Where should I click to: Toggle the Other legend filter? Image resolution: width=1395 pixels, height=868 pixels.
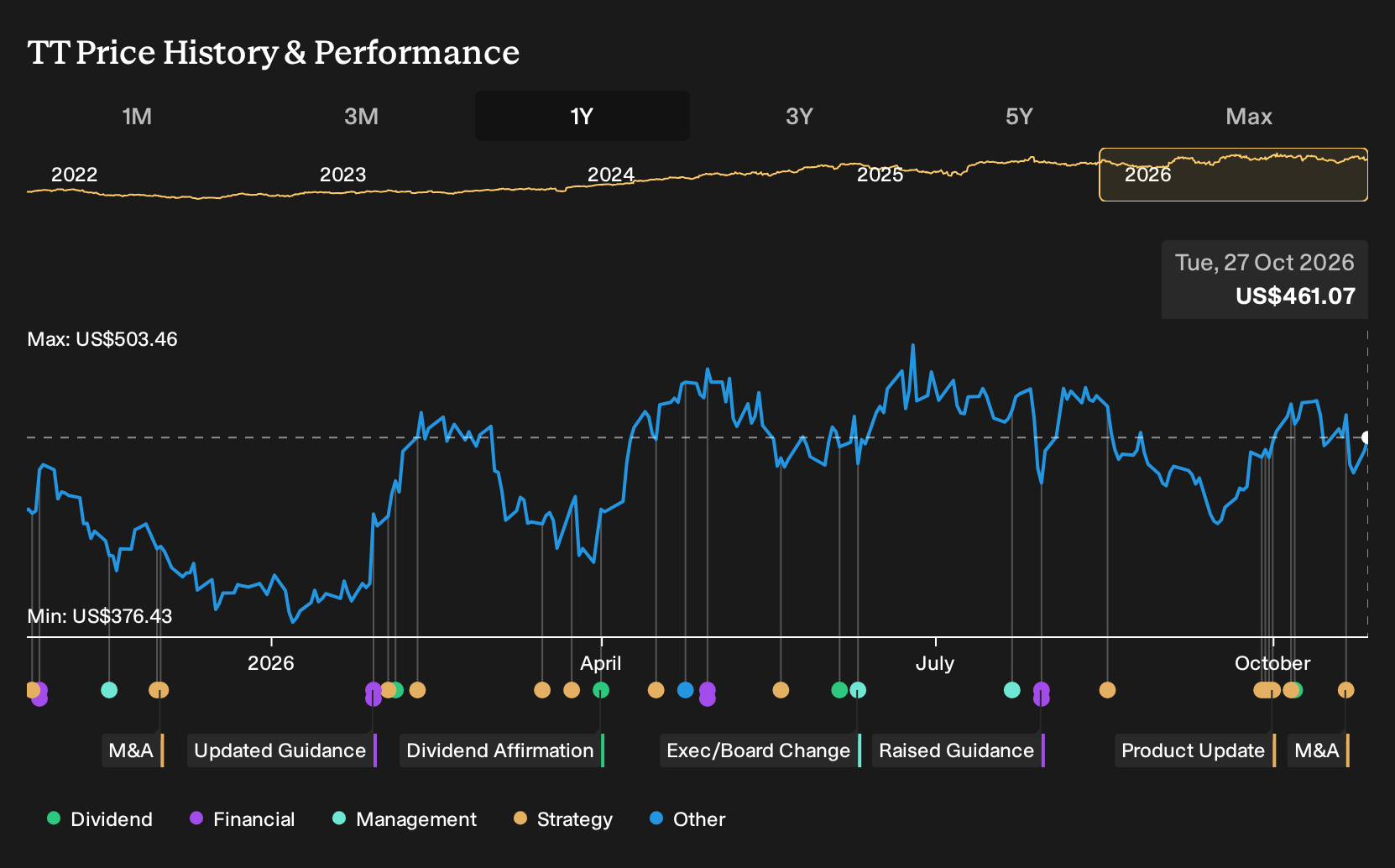pyautogui.click(x=687, y=819)
